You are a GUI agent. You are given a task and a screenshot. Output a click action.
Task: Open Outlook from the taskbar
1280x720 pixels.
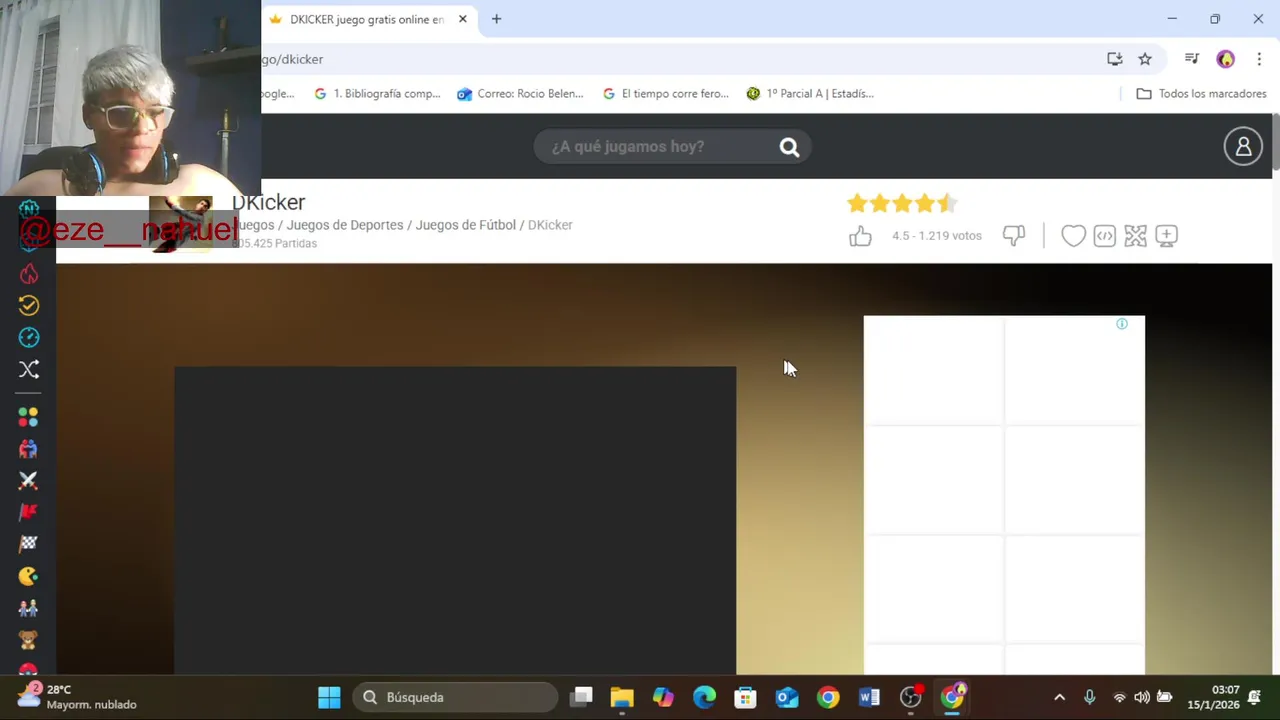click(x=787, y=697)
